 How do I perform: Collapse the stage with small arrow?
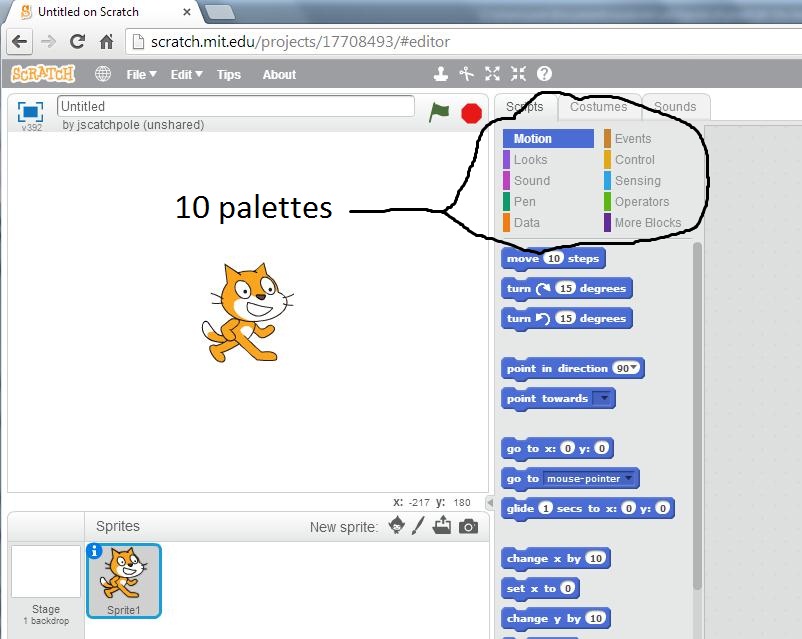pos(489,502)
